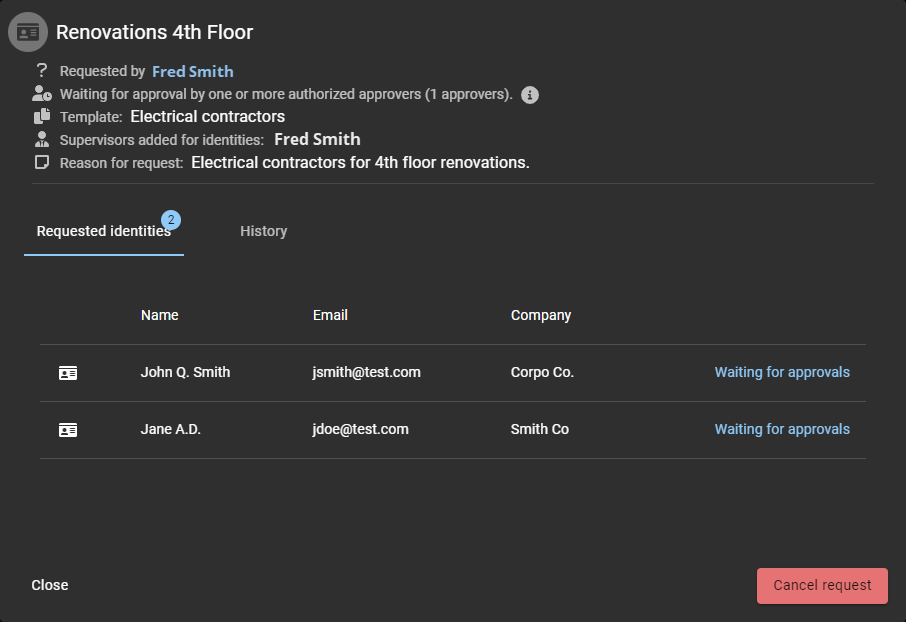Click the info icon next to approvers text
This screenshot has height=622, width=906.
(x=531, y=95)
